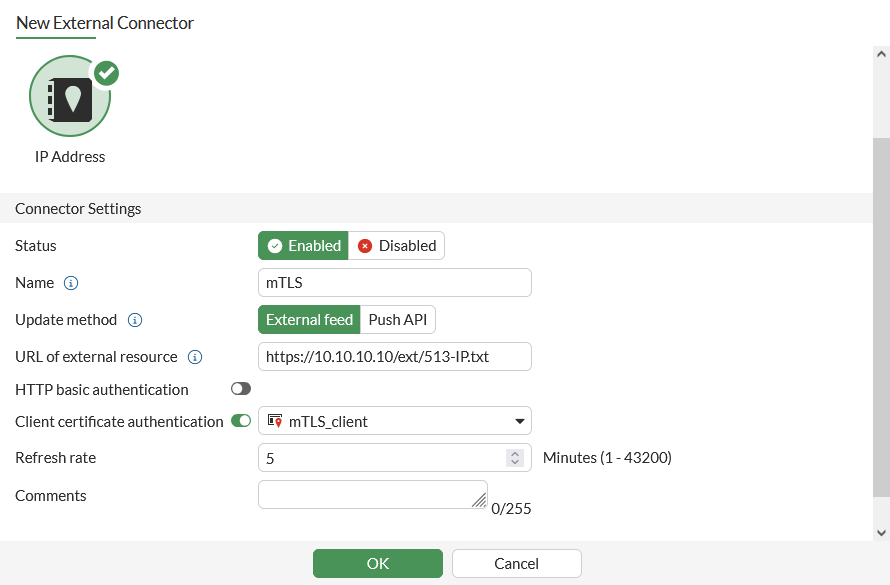This screenshot has height=585, width=890.
Task: Click the Cancel button
Action: 516,563
